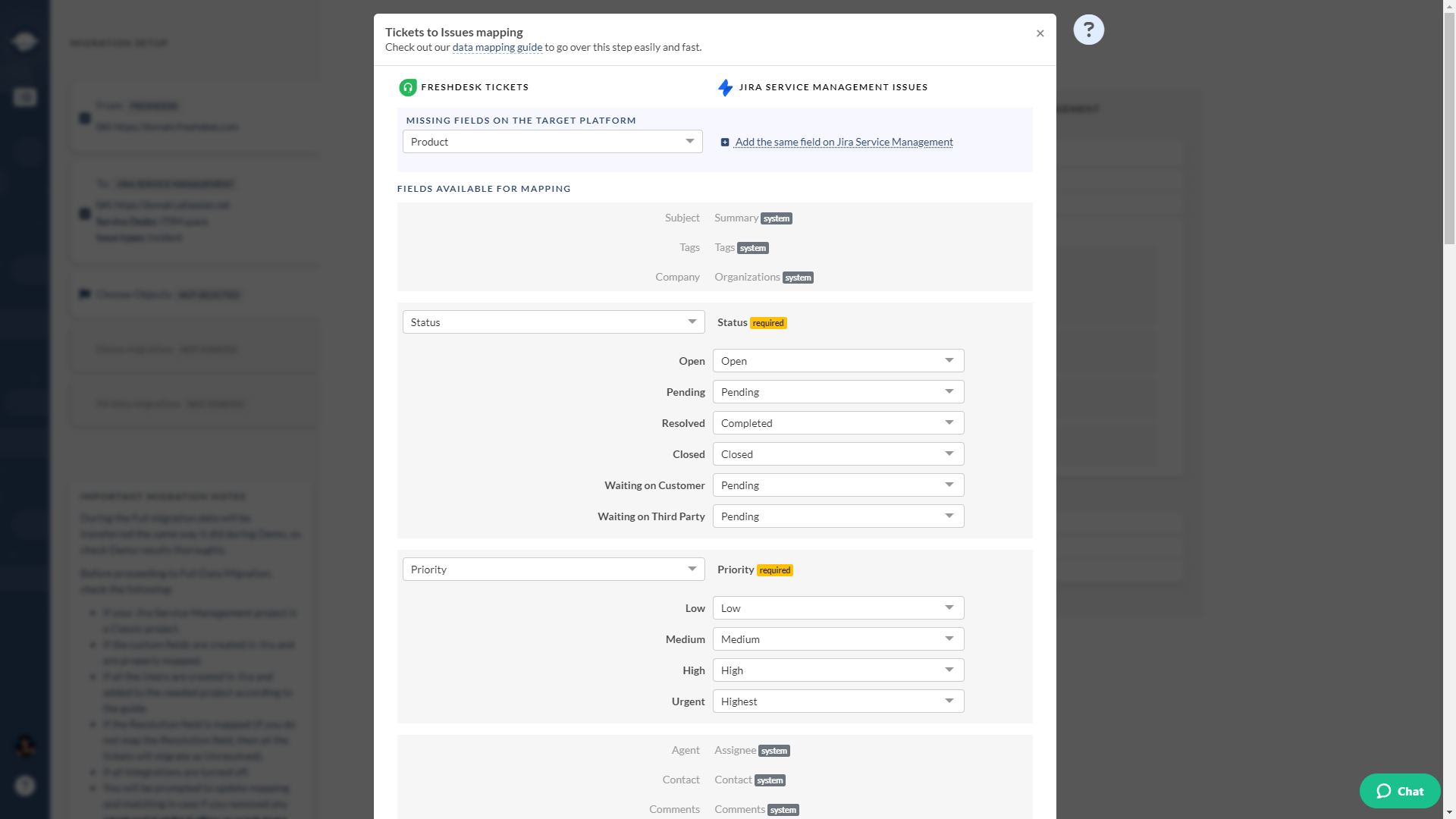Close the Tickets to Issues mapping dialog
The image size is (1456, 819).
point(1040,33)
